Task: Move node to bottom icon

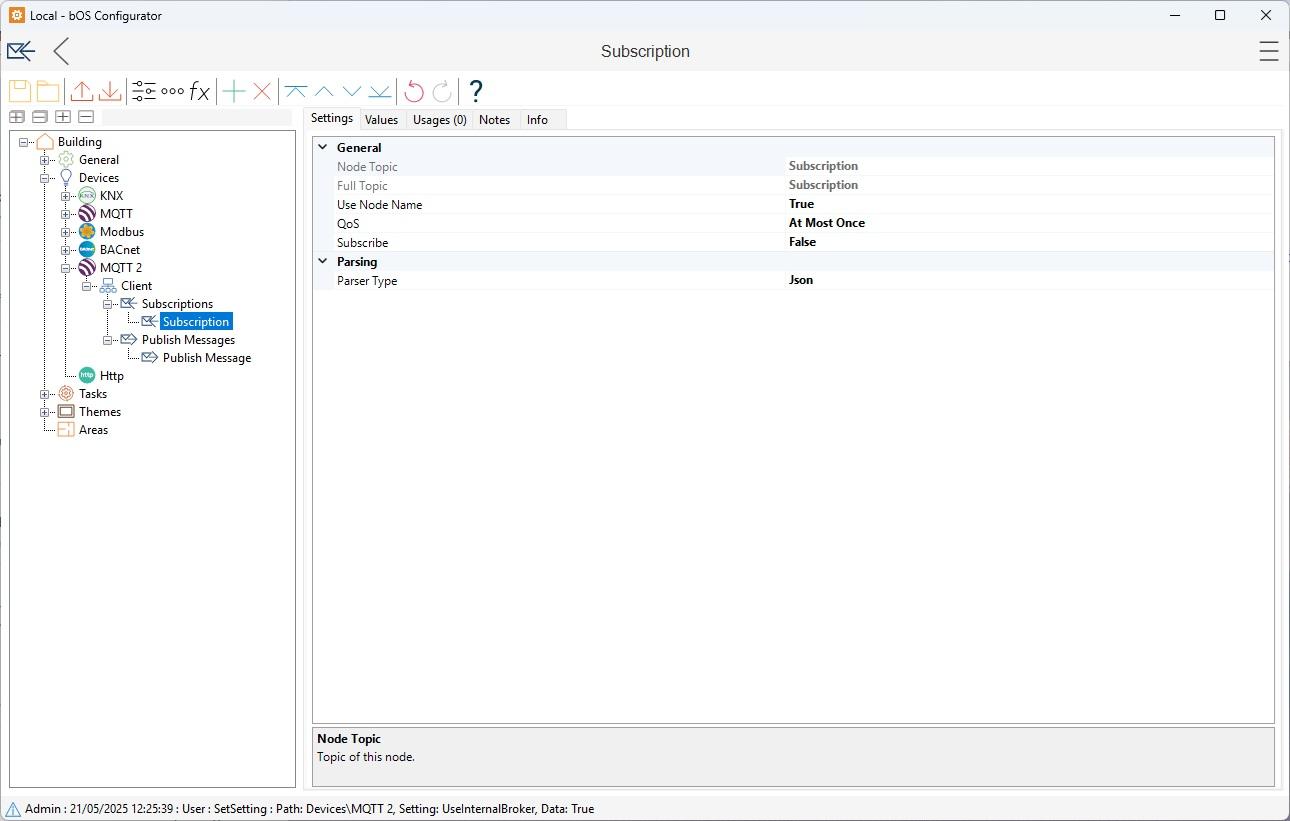Action: [x=380, y=91]
